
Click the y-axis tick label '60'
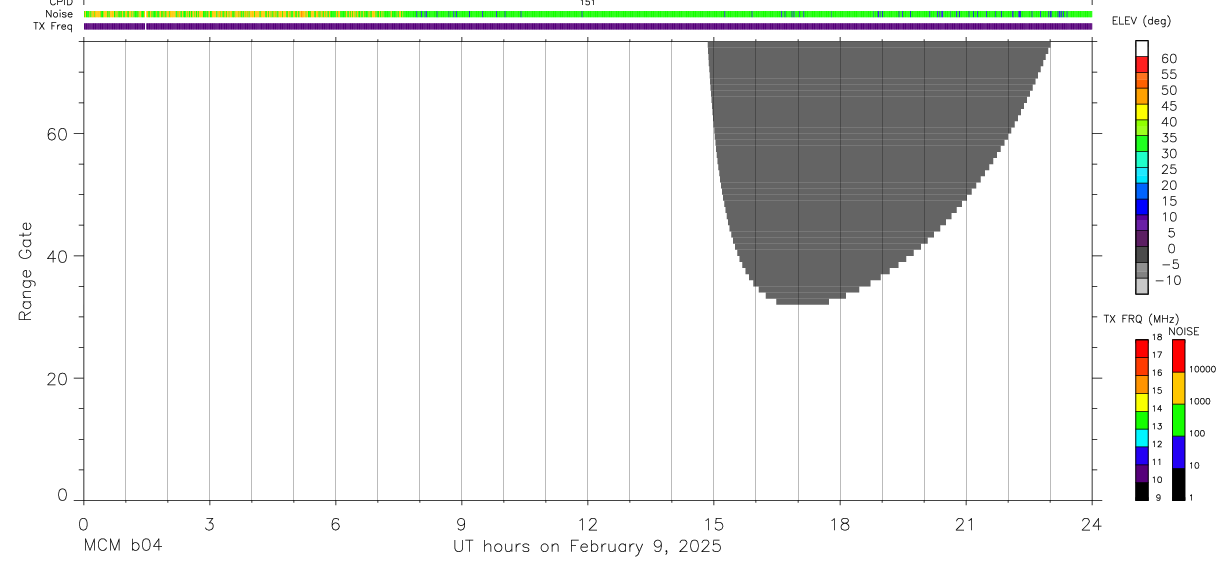pos(57,134)
